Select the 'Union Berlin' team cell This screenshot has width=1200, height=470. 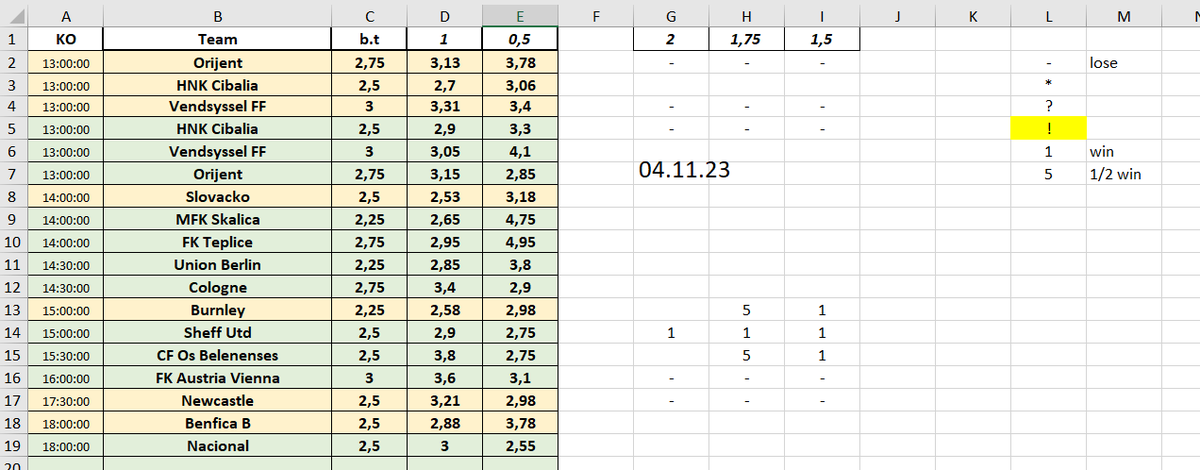(217, 265)
